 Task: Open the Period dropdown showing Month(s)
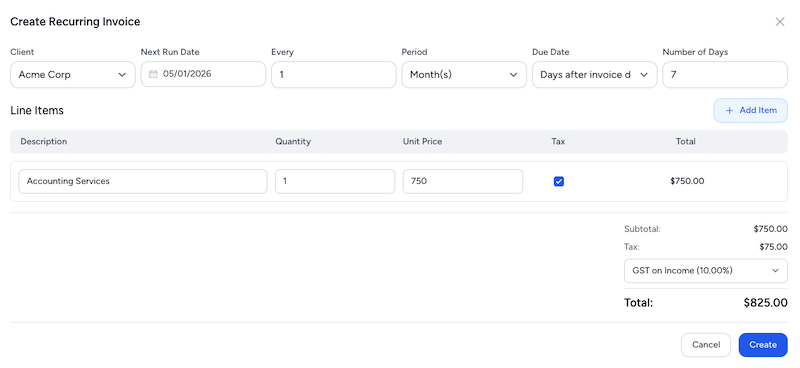pos(464,75)
